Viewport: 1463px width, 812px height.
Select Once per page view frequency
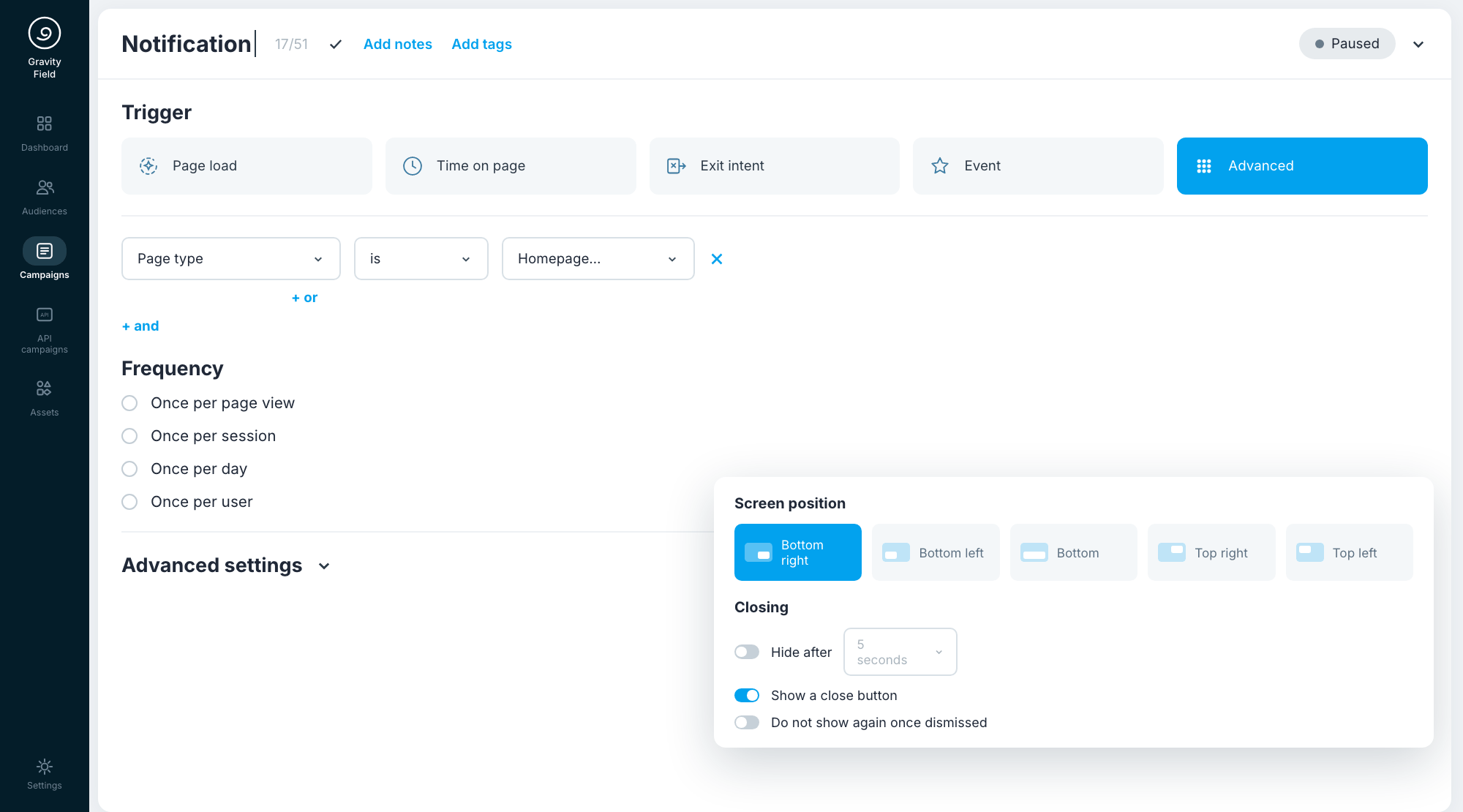tap(129, 403)
